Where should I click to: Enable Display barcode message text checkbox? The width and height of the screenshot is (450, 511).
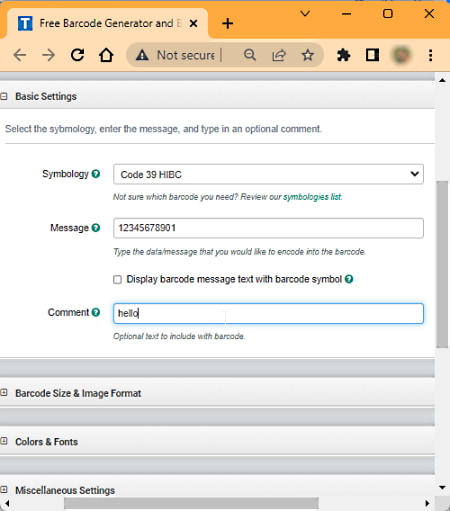[x=117, y=279]
